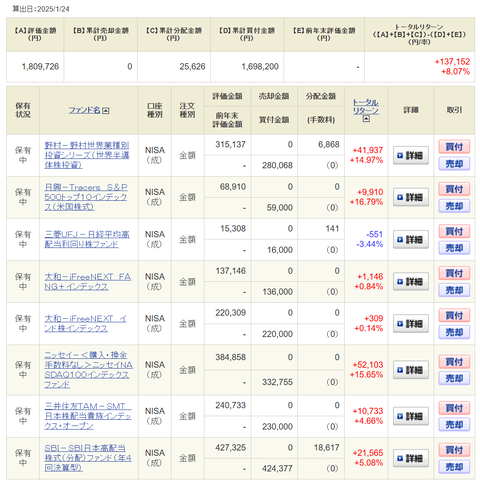480x487 pixels.
Task: Click 詳細 button for ニッセイNASDAQ100 fund
Action: click(x=411, y=370)
